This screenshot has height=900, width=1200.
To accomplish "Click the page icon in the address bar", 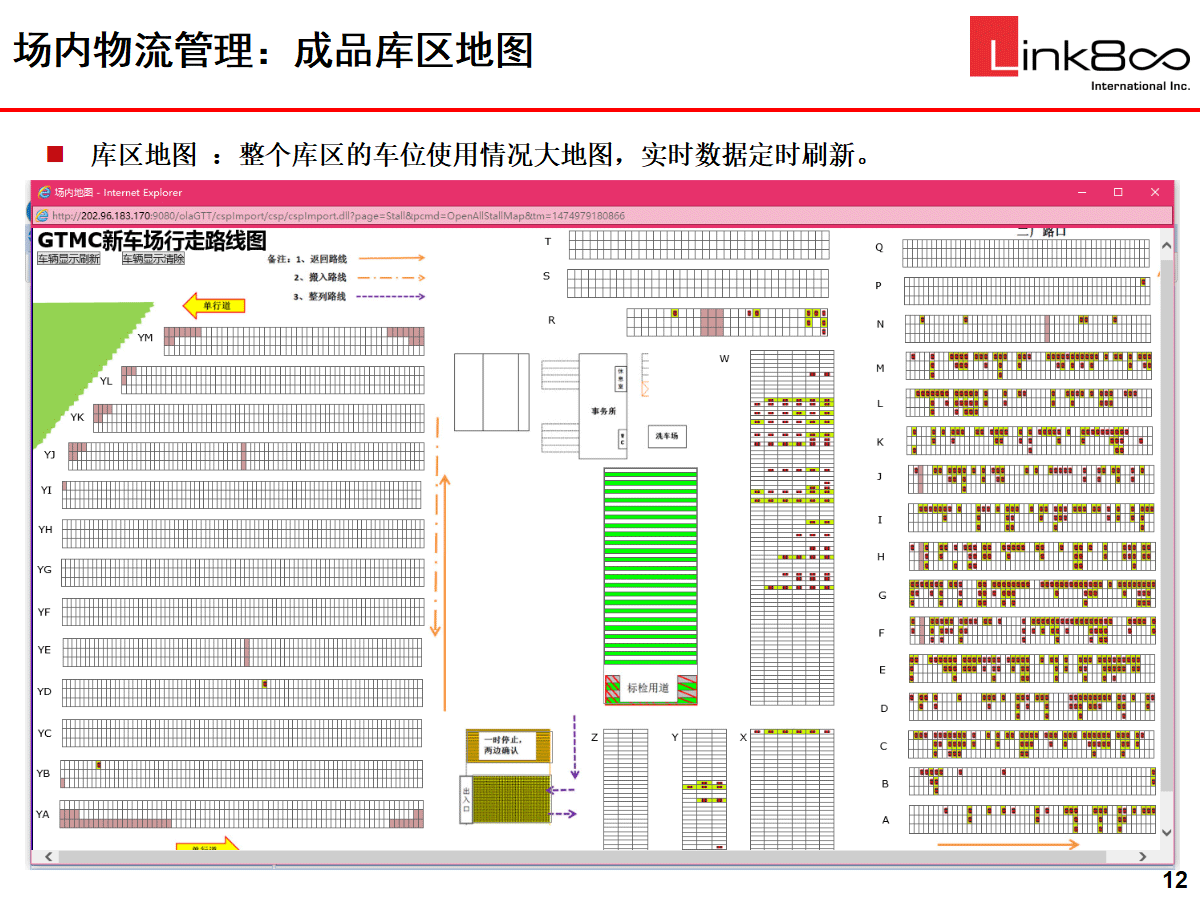I will pos(42,215).
